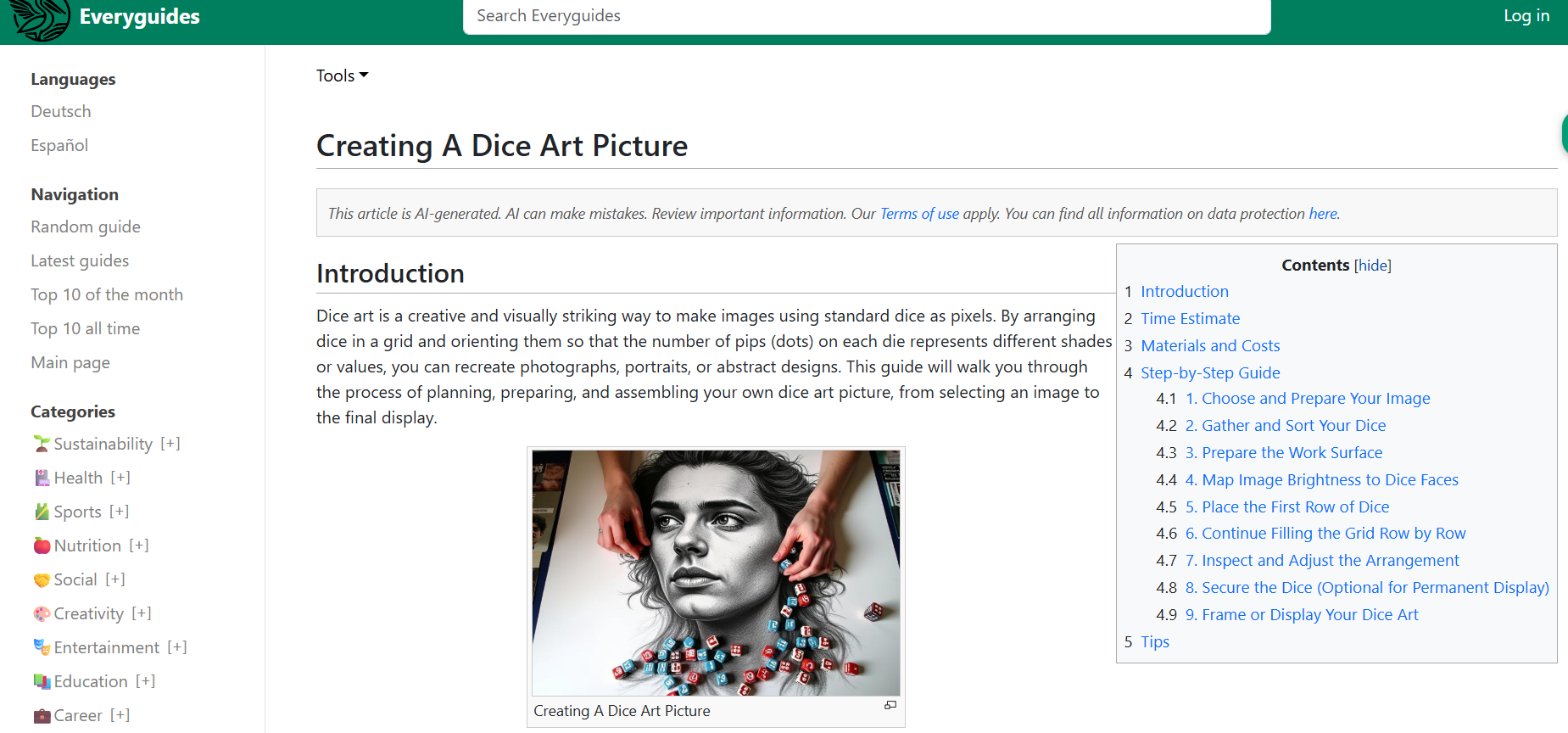Screen dimensions: 1568x733
Task: Switch language to Deutsch
Action: (61, 111)
